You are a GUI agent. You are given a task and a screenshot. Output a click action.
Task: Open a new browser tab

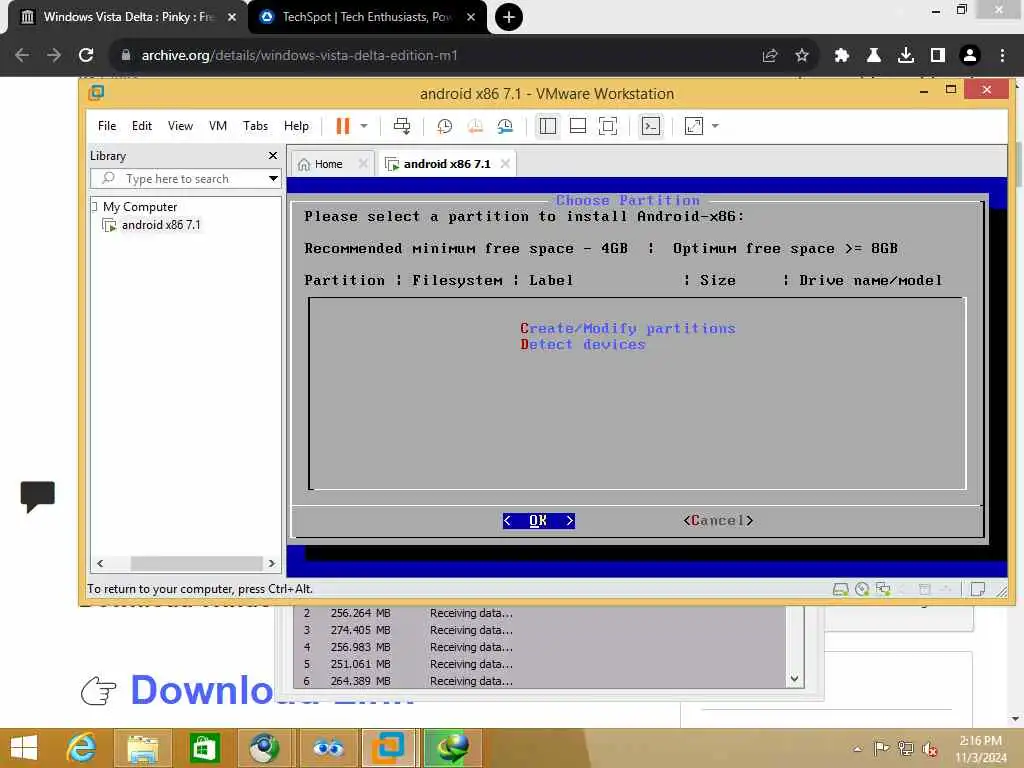[509, 17]
